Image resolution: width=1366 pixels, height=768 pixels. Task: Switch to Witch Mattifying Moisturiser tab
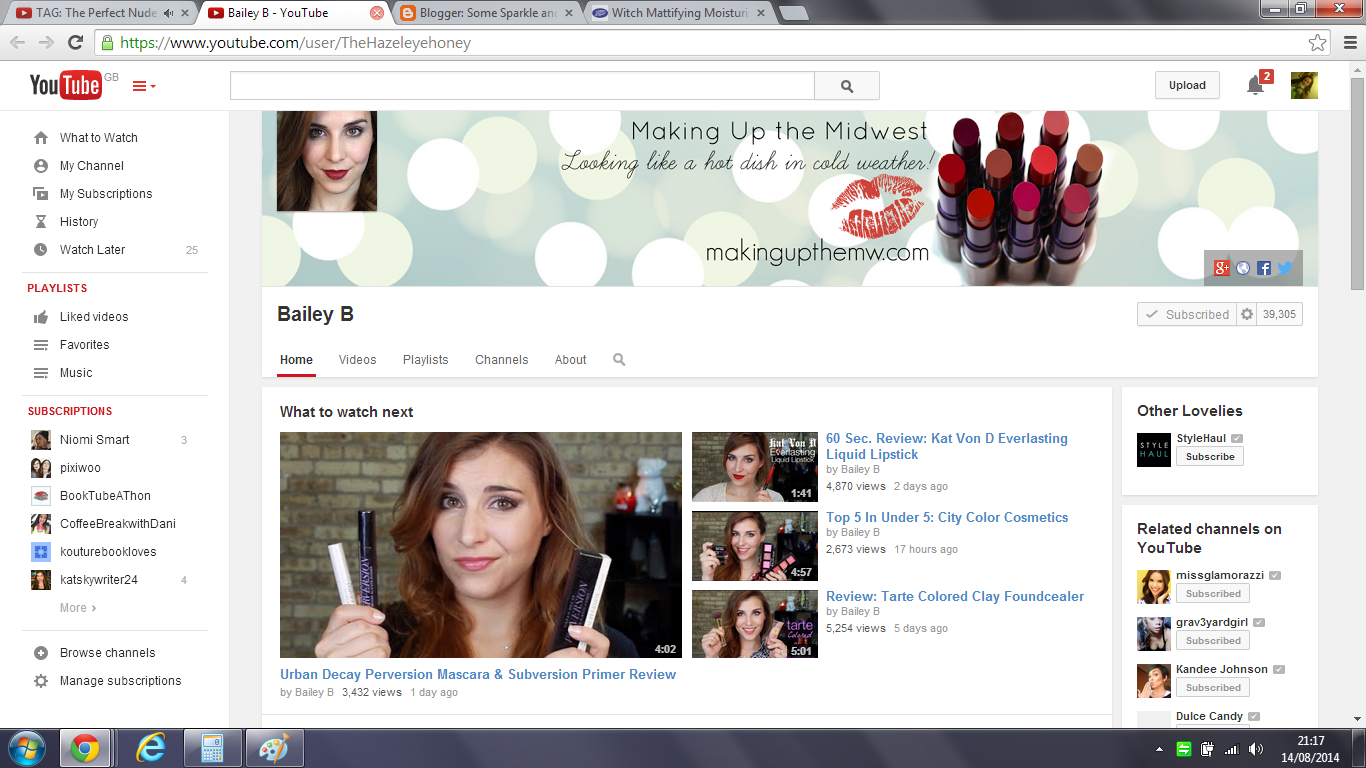(680, 13)
